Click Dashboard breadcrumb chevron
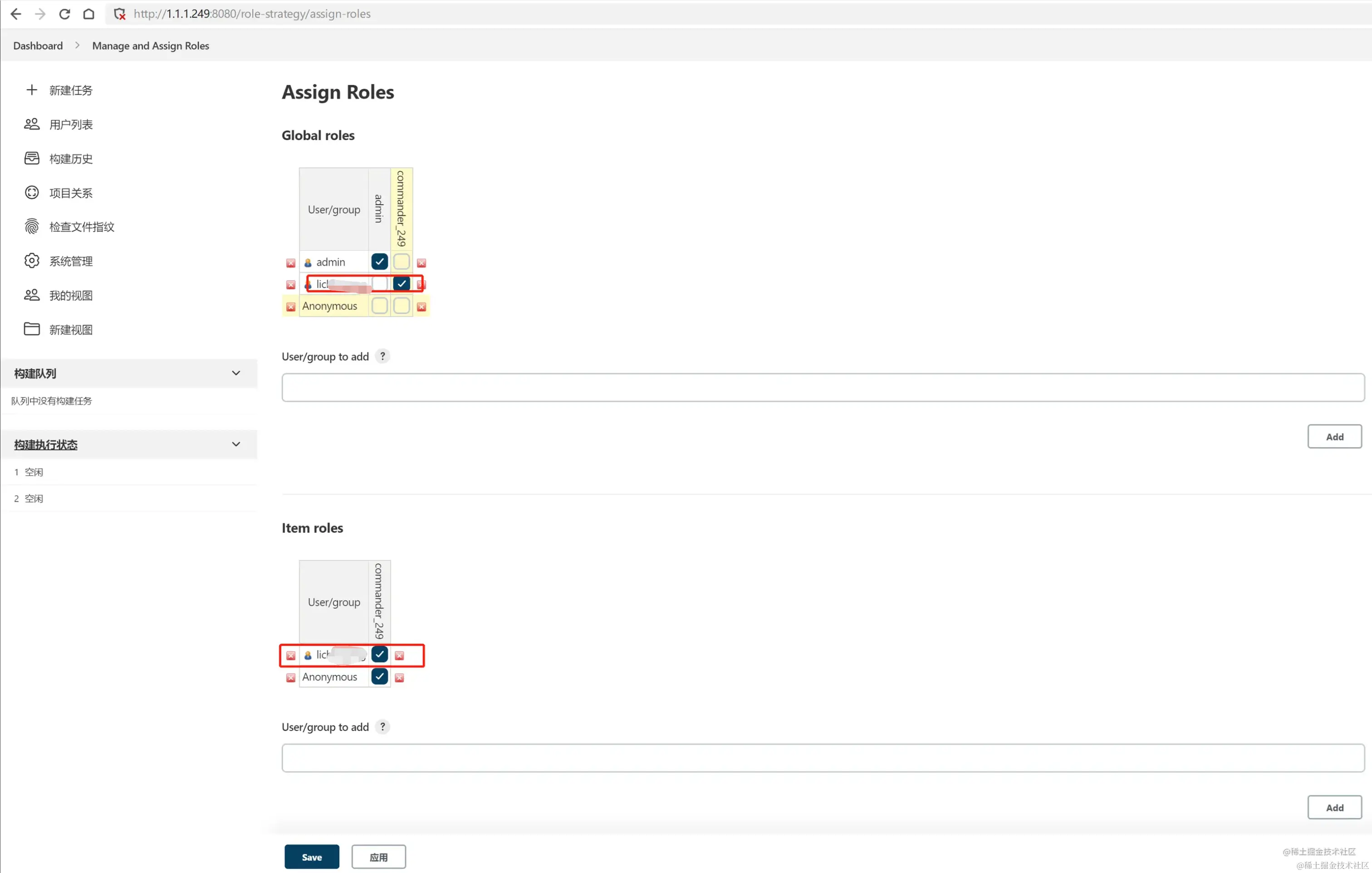The width and height of the screenshot is (1372, 873). (78, 45)
